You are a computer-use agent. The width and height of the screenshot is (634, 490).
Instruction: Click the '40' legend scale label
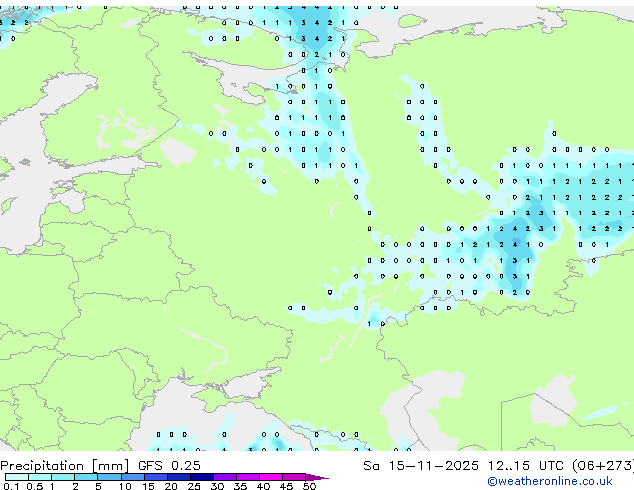(263, 486)
